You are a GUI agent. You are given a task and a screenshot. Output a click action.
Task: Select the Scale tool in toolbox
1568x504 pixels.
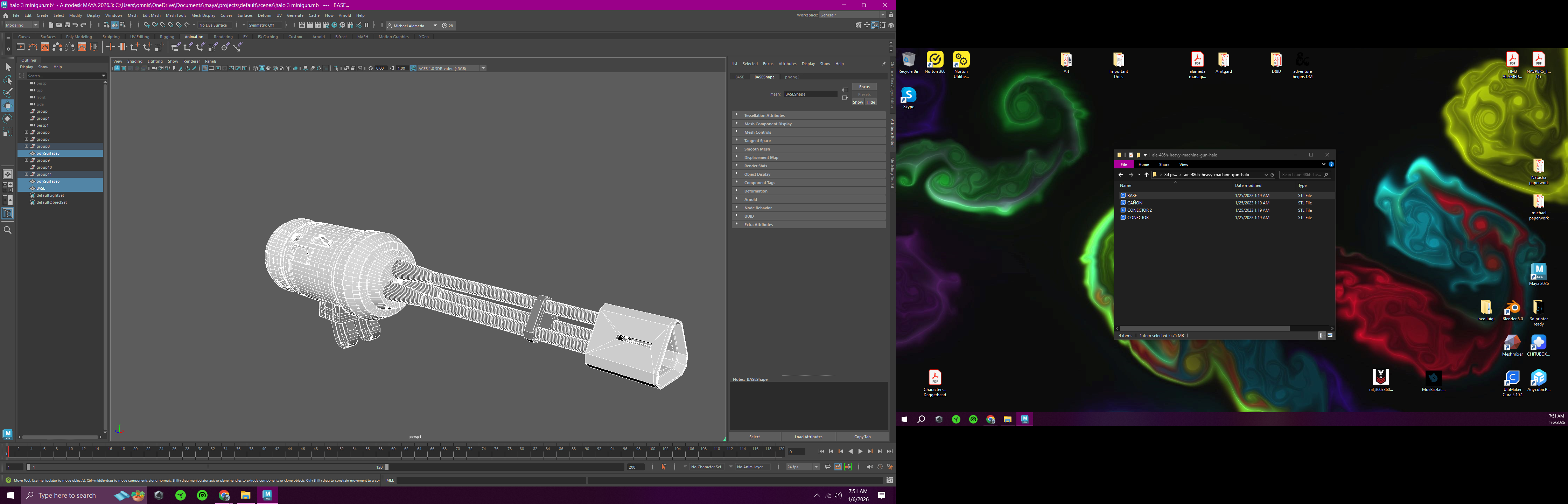(x=8, y=132)
